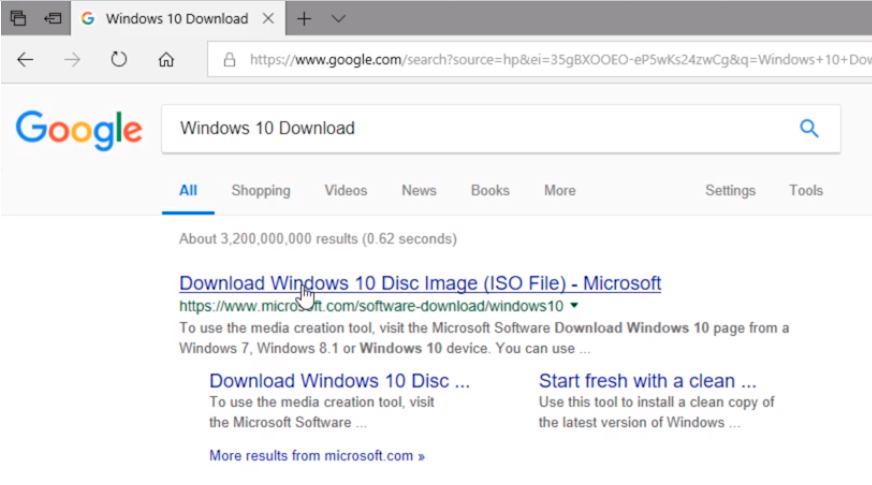Viewport: 872px width, 485px height.
Task: Open new tab with plus icon
Action: [x=304, y=19]
